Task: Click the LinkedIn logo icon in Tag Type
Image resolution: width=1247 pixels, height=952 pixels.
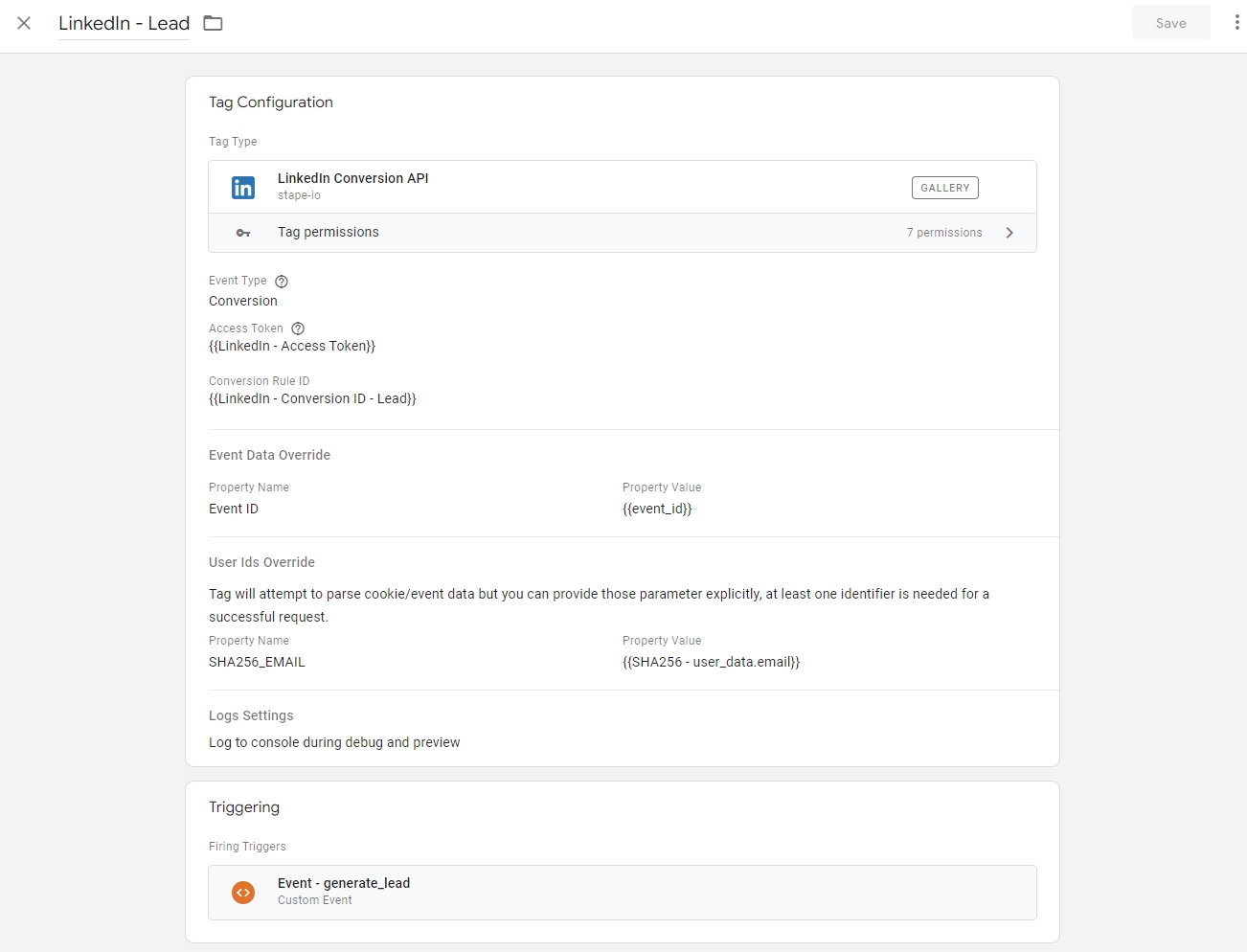Action: coord(243,187)
